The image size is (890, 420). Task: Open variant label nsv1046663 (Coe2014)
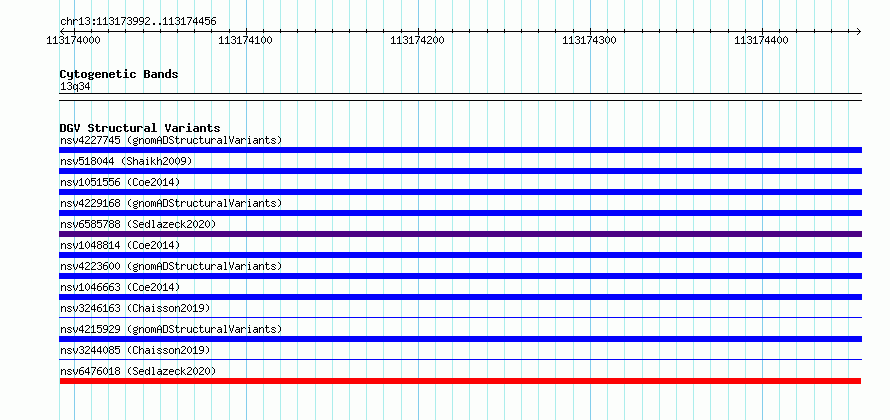pyautogui.click(x=120, y=287)
